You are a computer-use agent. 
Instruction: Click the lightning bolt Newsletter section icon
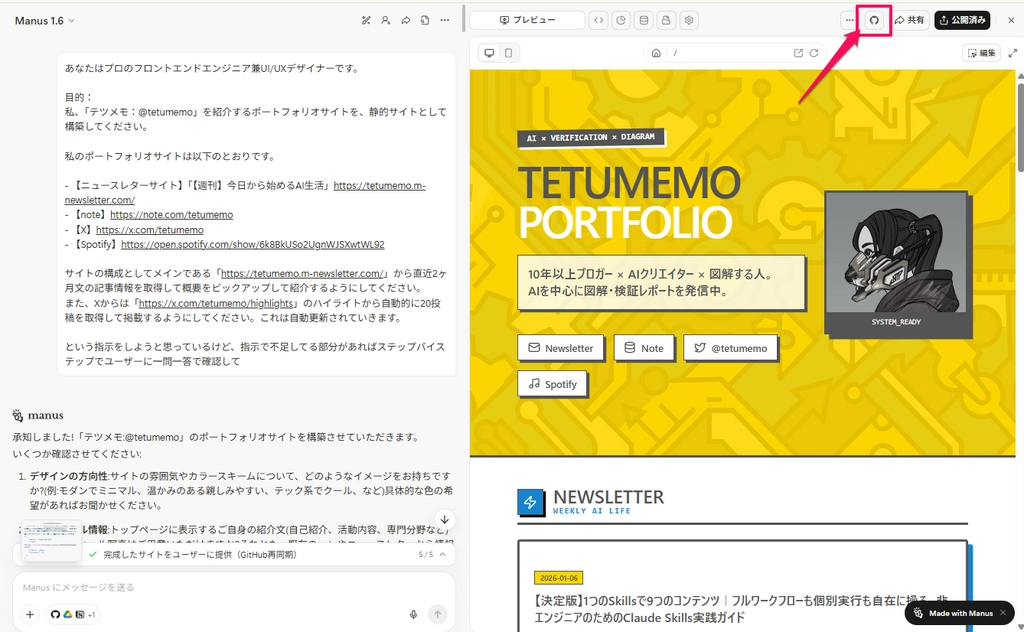click(x=530, y=502)
